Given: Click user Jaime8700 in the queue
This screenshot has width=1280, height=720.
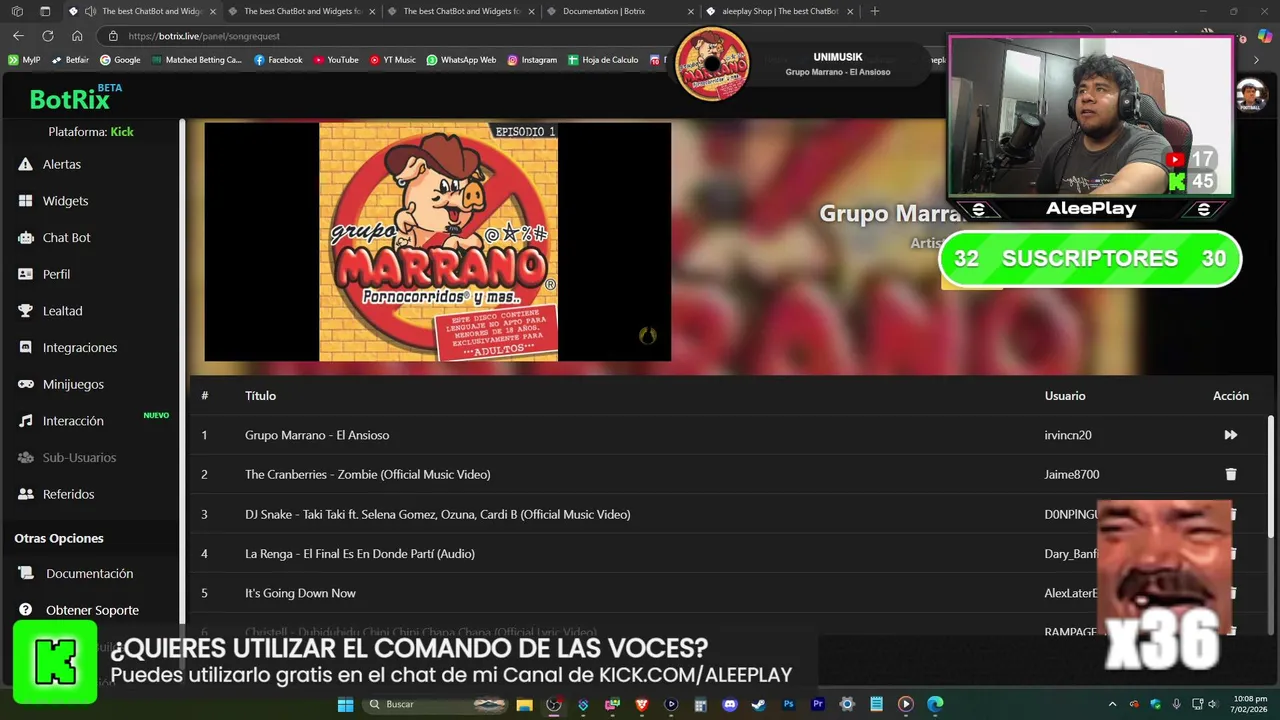Looking at the screenshot, I should tap(1071, 474).
